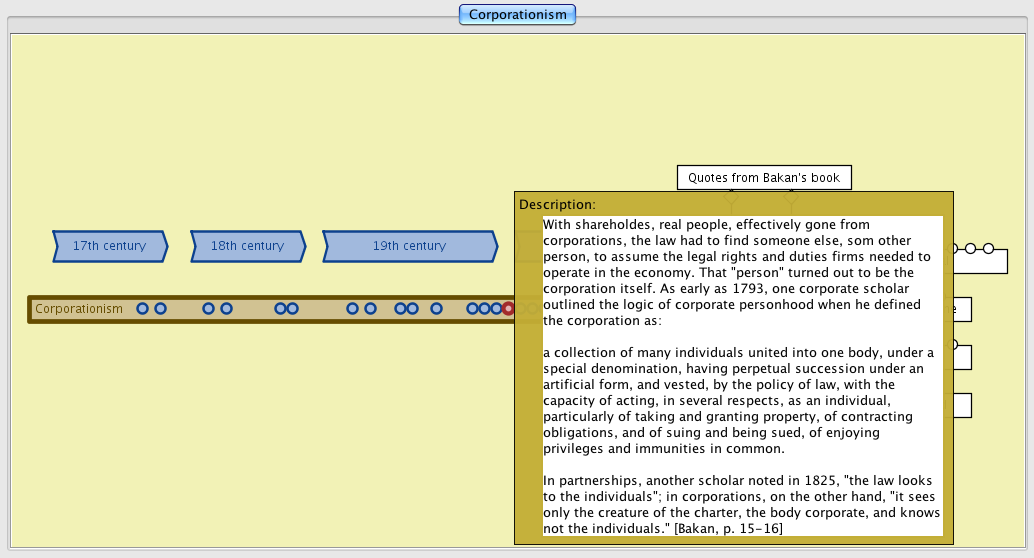Select the second event marker under 18th century
1034x558 pixels.
[x=226, y=309]
